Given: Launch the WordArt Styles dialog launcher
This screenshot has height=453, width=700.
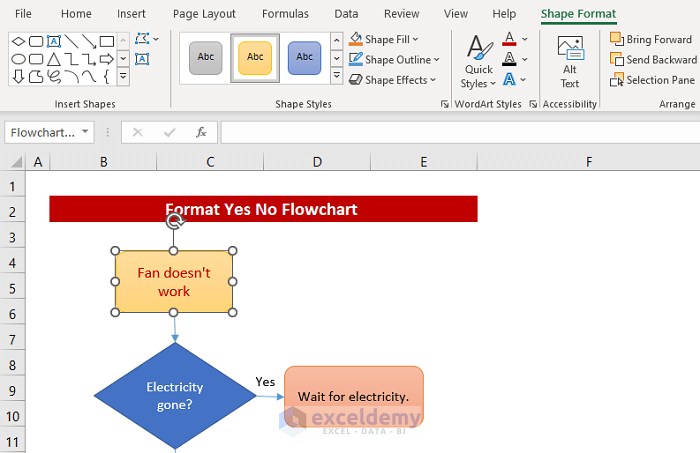Looking at the screenshot, I should [533, 104].
